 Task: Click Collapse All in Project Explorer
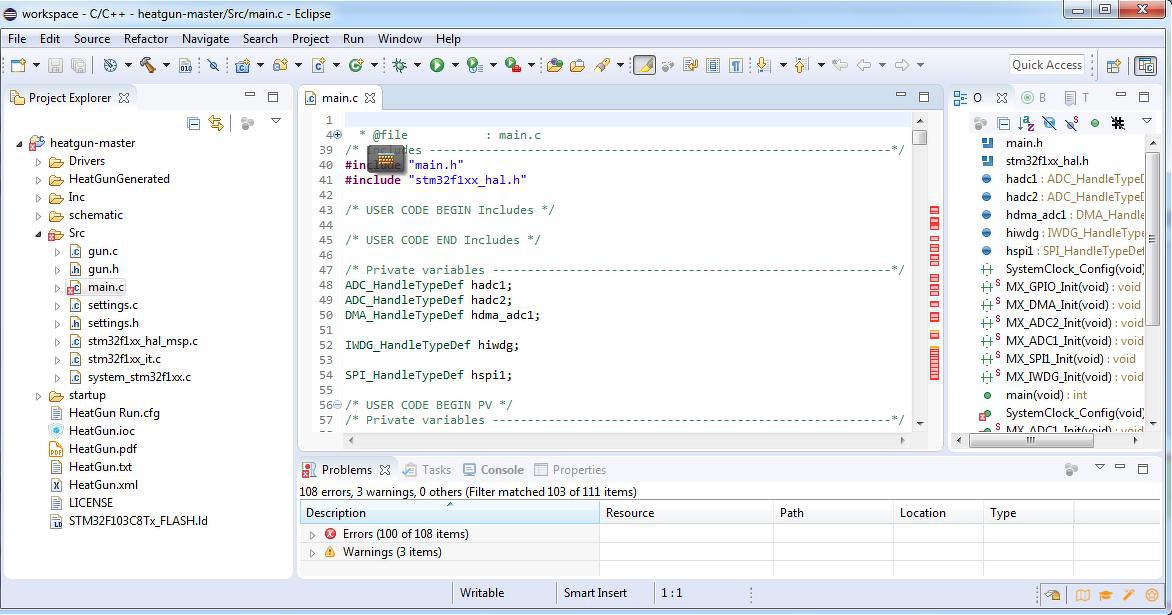click(x=193, y=123)
